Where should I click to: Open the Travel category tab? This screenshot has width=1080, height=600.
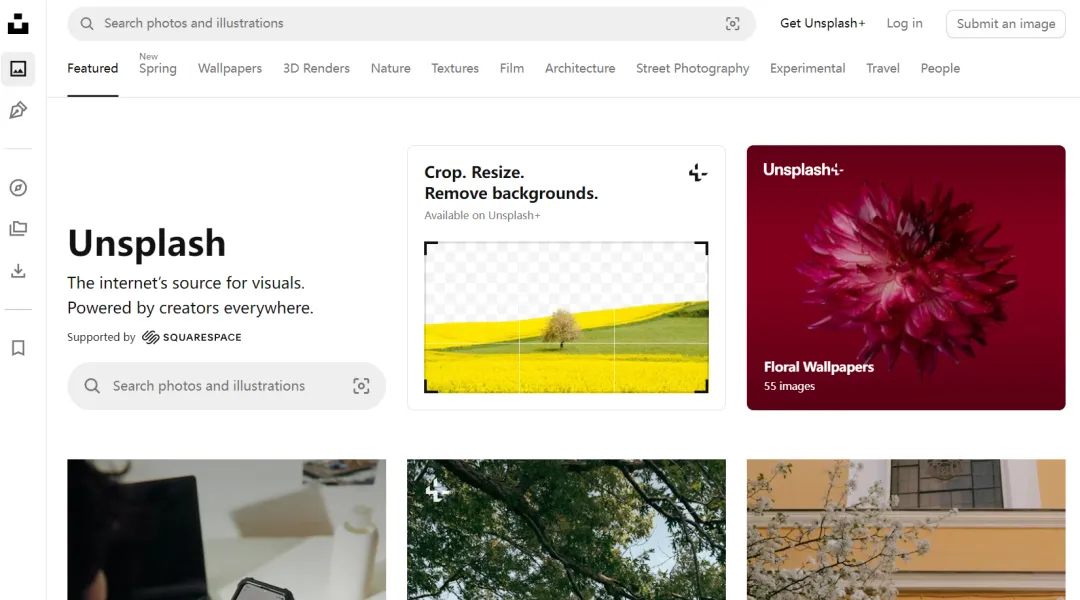(x=882, y=68)
